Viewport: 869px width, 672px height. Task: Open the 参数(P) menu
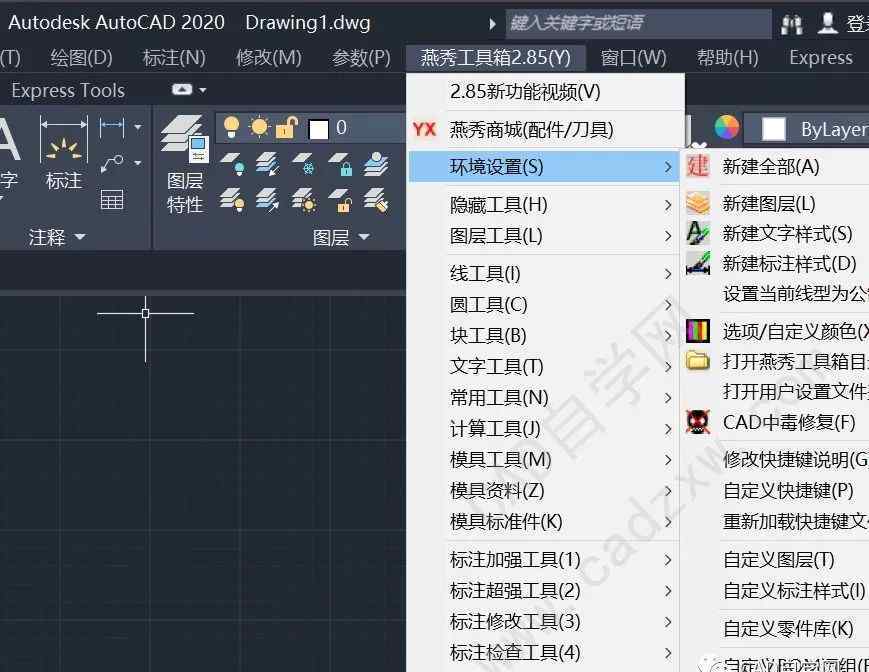[x=361, y=58]
